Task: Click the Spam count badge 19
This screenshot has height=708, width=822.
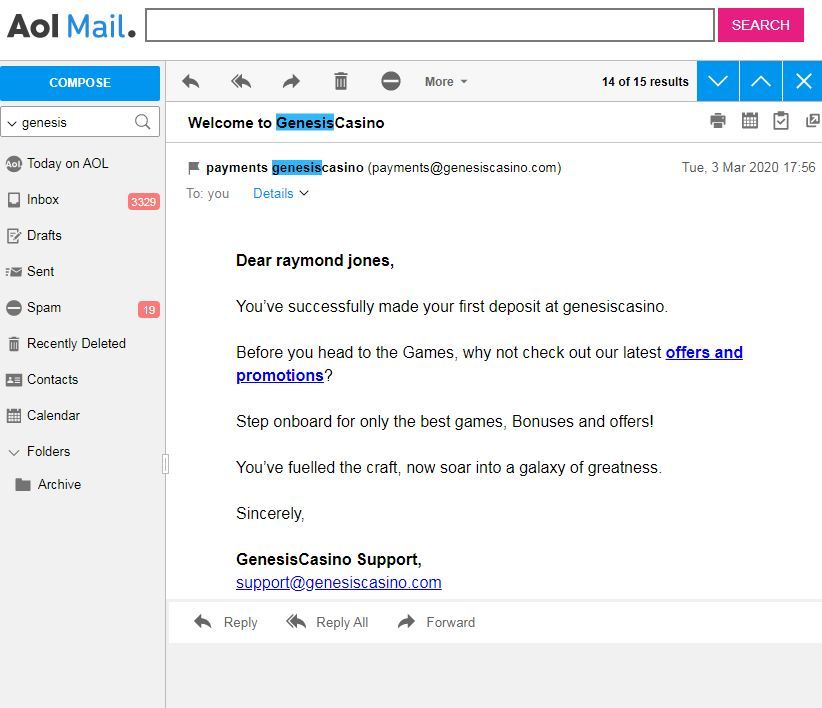Action: [x=149, y=310]
